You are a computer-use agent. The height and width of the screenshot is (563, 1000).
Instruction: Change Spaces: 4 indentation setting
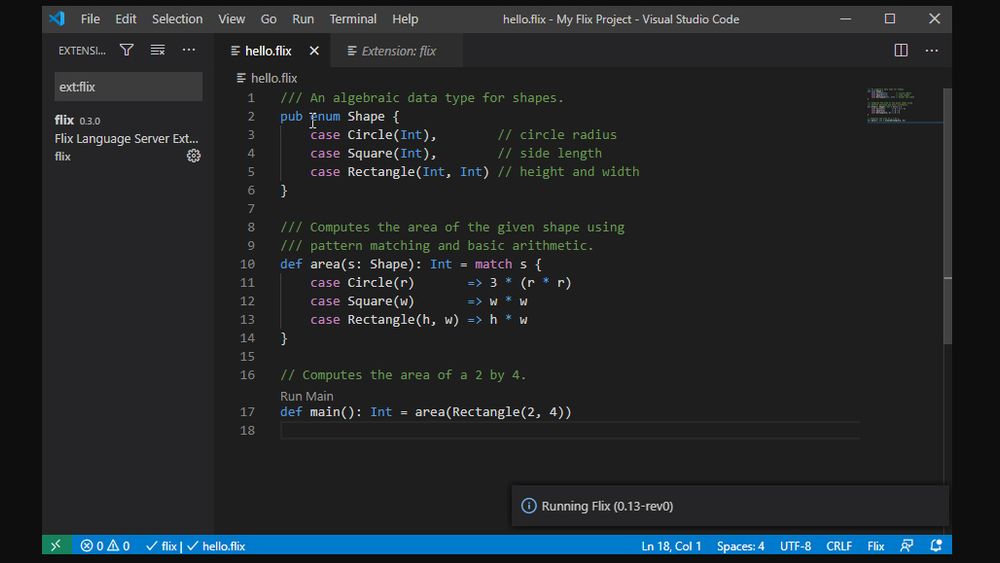pyautogui.click(x=740, y=546)
